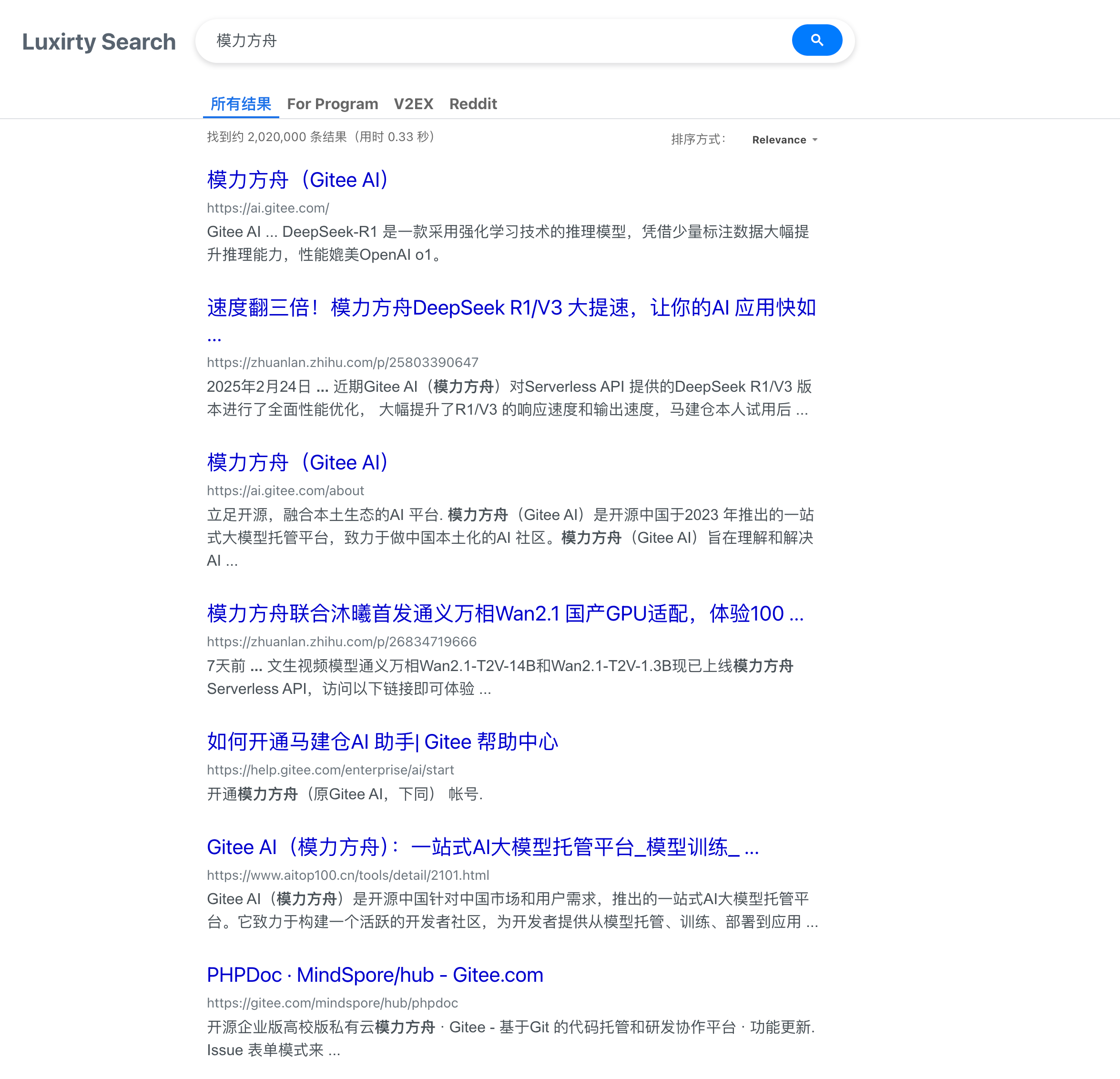Click the URL https://gitee.com/mindspore/hub/phpdoc
This screenshot has width=1120, height=1079.
(x=332, y=1003)
